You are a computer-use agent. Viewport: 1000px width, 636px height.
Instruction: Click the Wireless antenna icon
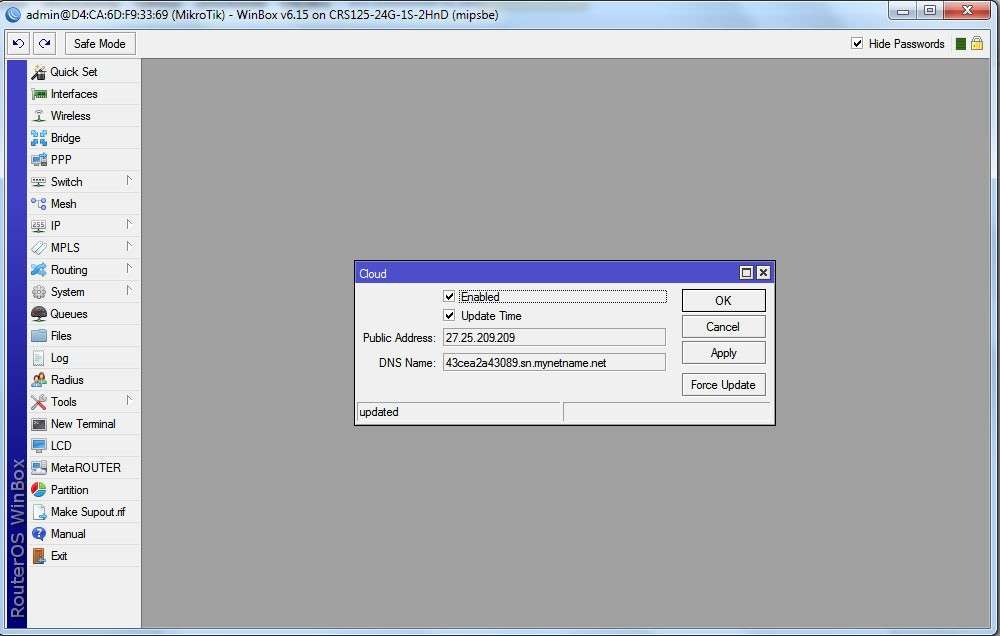pos(39,116)
